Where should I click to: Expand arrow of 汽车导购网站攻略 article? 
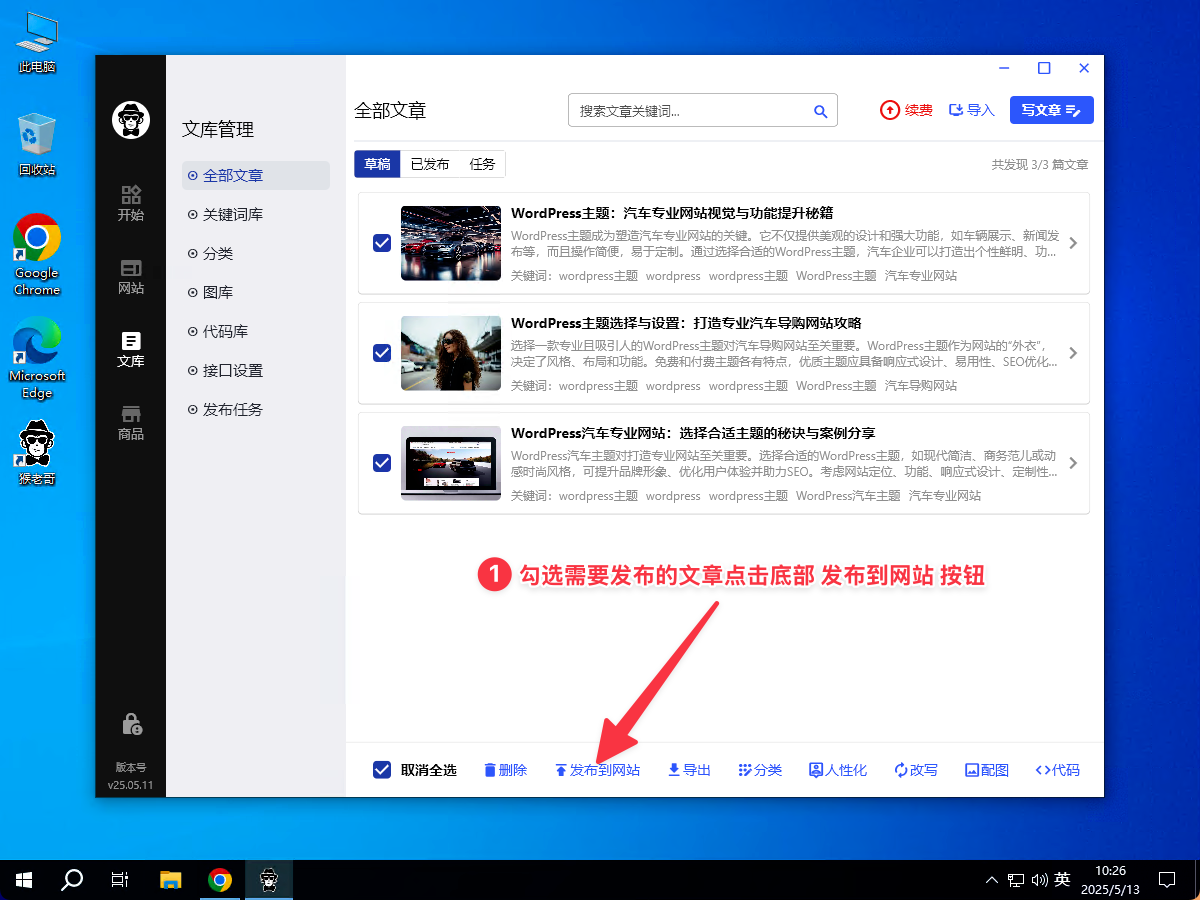tap(1073, 353)
